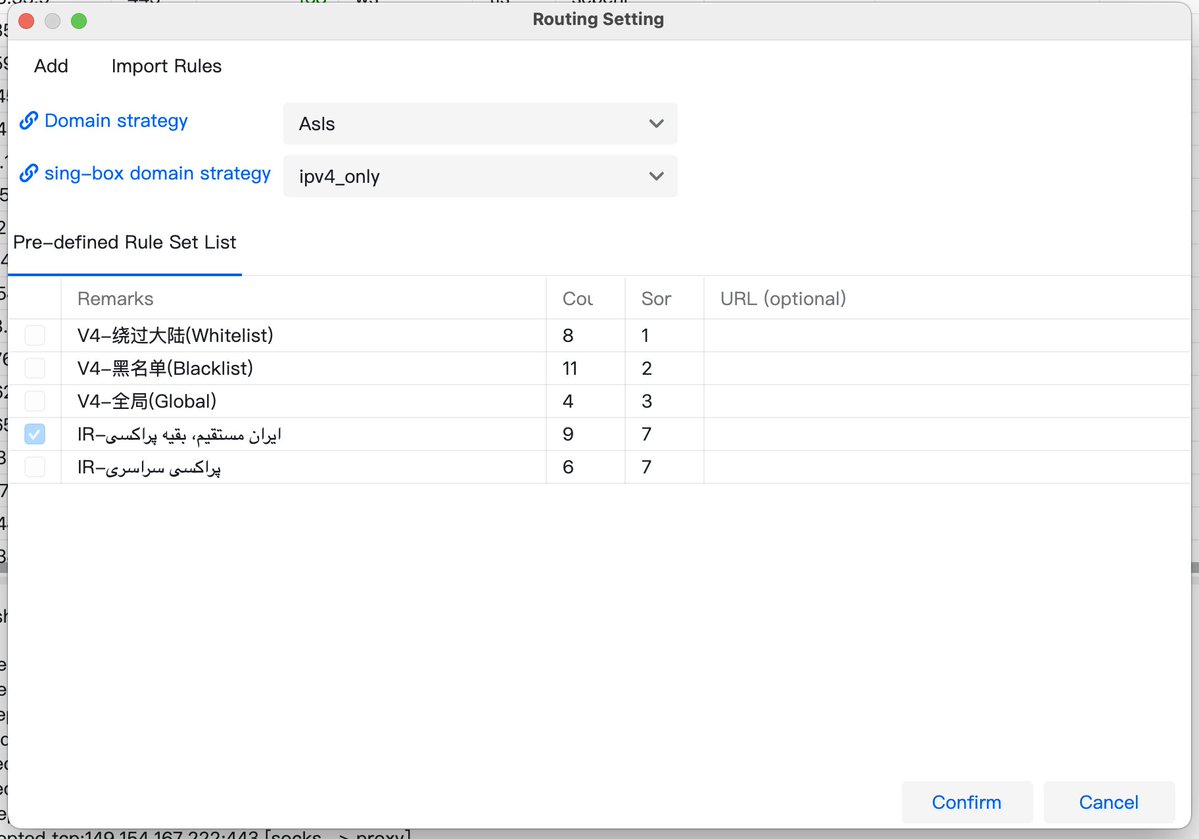Select V4-黑名单(Blacklist) row name
1199x839 pixels.
[165, 369]
